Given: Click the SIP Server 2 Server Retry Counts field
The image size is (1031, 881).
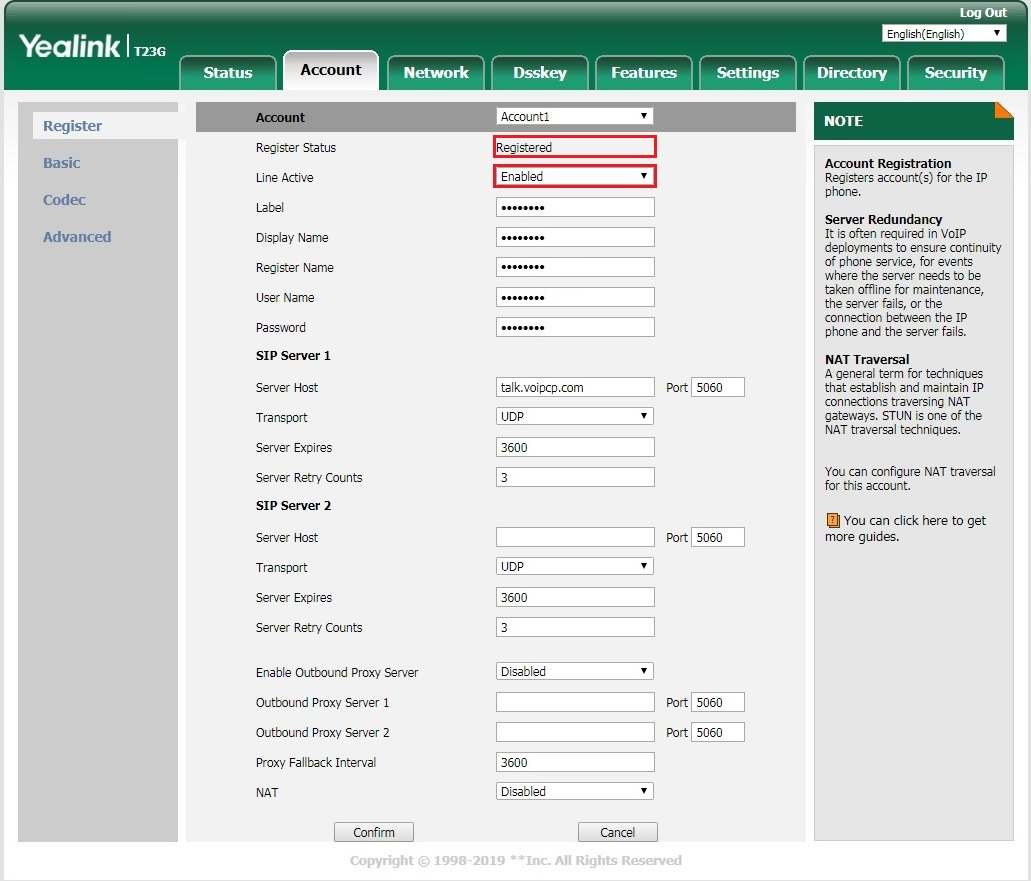Looking at the screenshot, I should coord(575,627).
